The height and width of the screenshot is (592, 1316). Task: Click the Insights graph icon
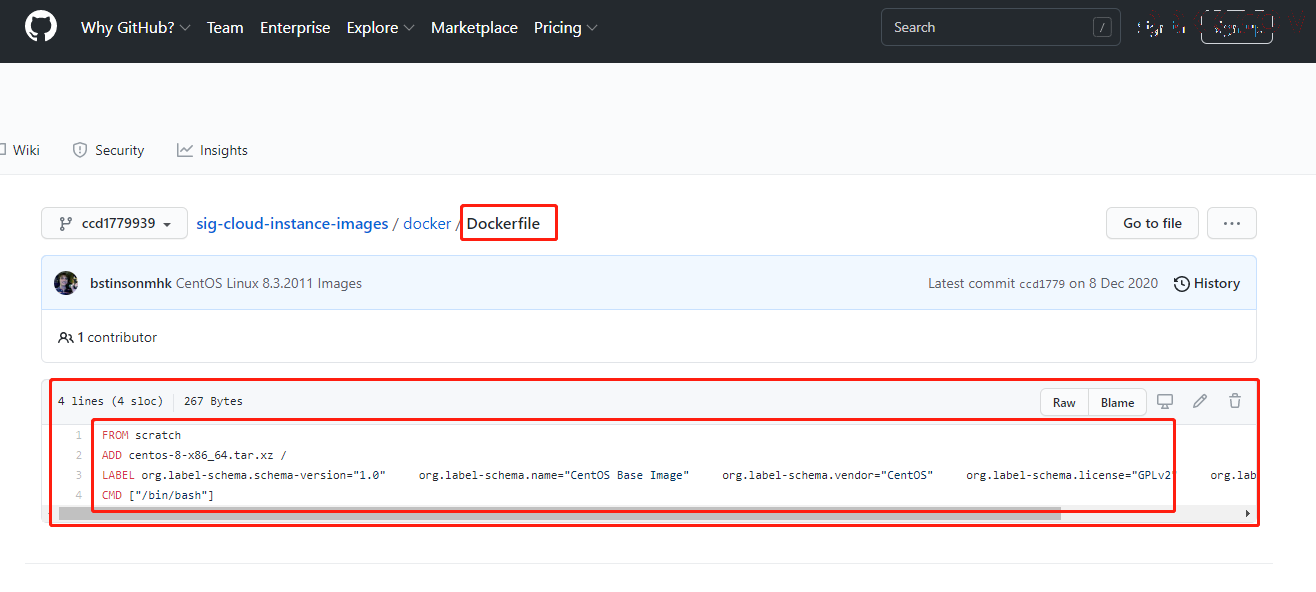(185, 150)
